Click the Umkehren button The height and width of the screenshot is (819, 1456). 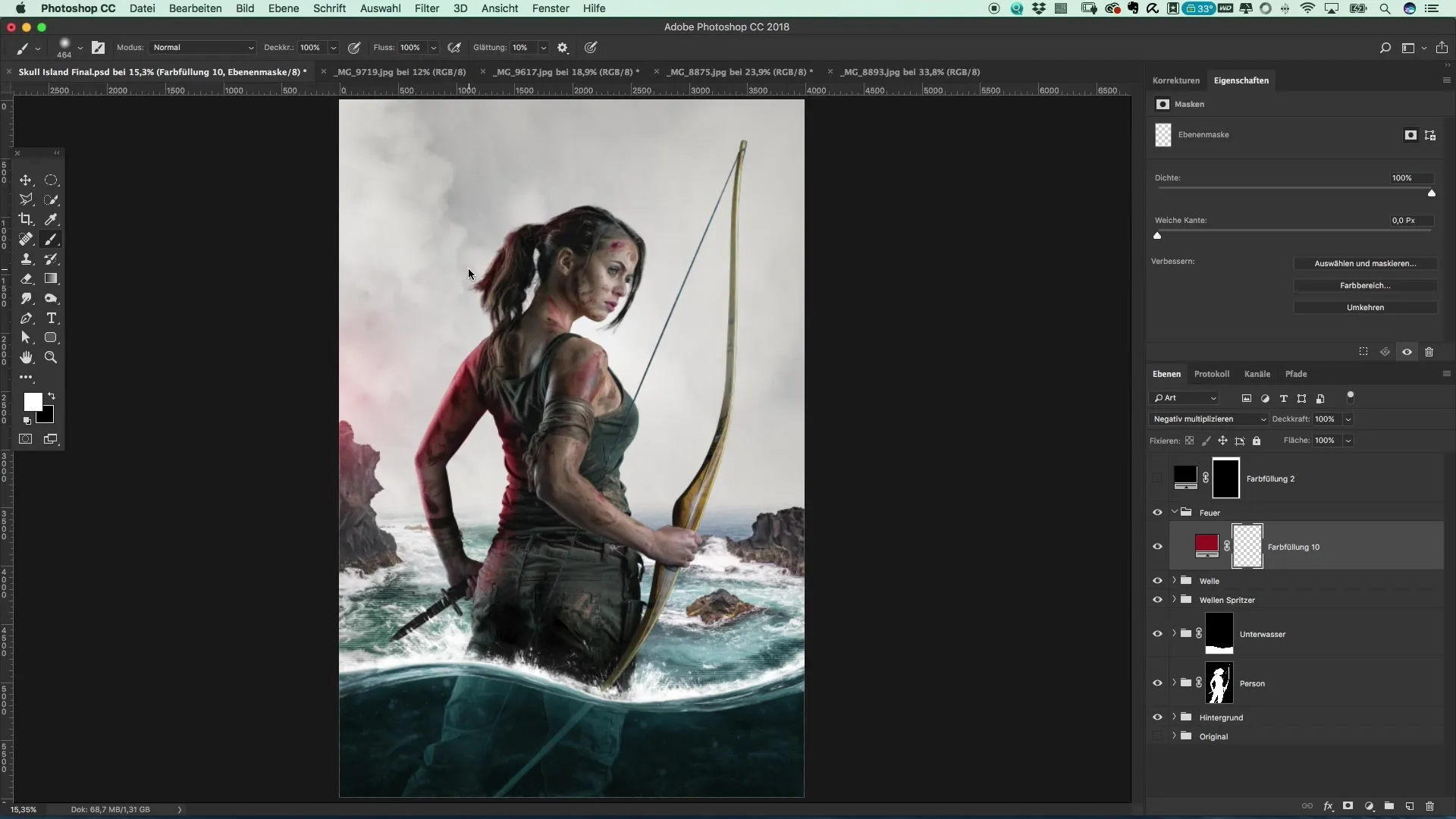click(1365, 308)
